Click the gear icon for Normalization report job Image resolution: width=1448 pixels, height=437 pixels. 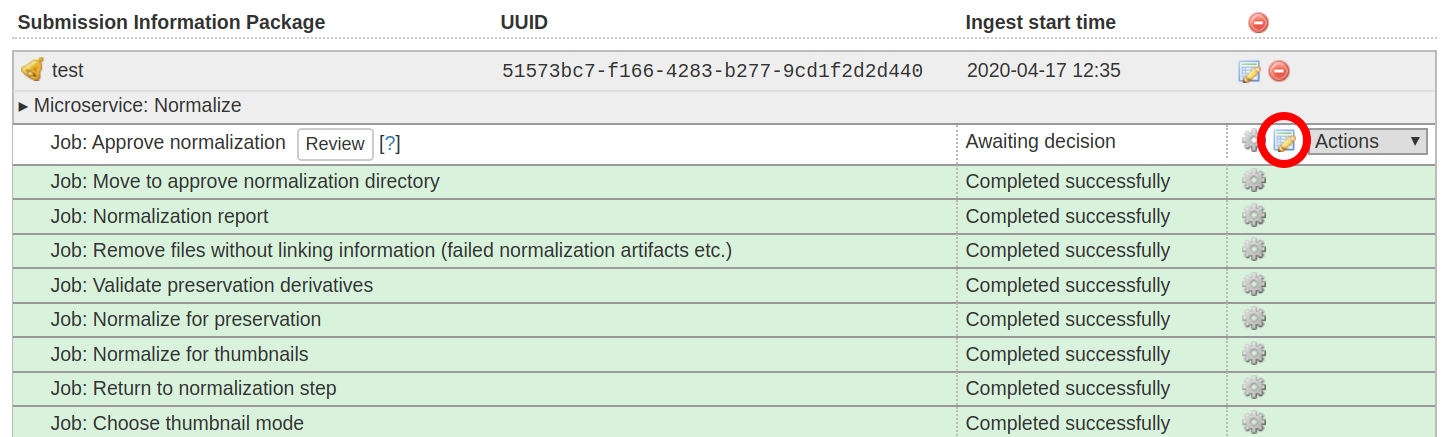[1253, 216]
